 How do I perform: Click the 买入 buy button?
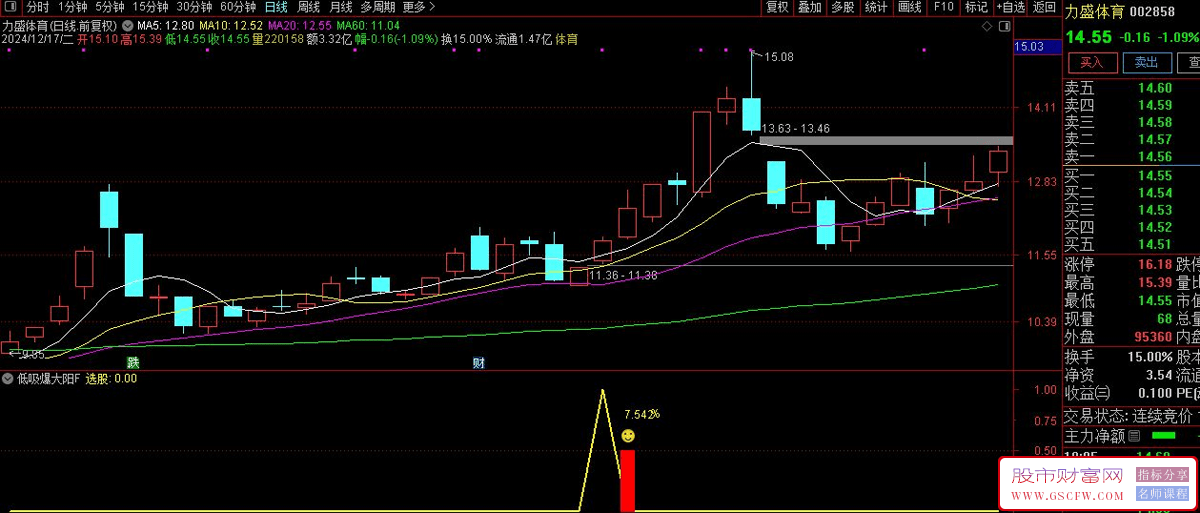1091,62
